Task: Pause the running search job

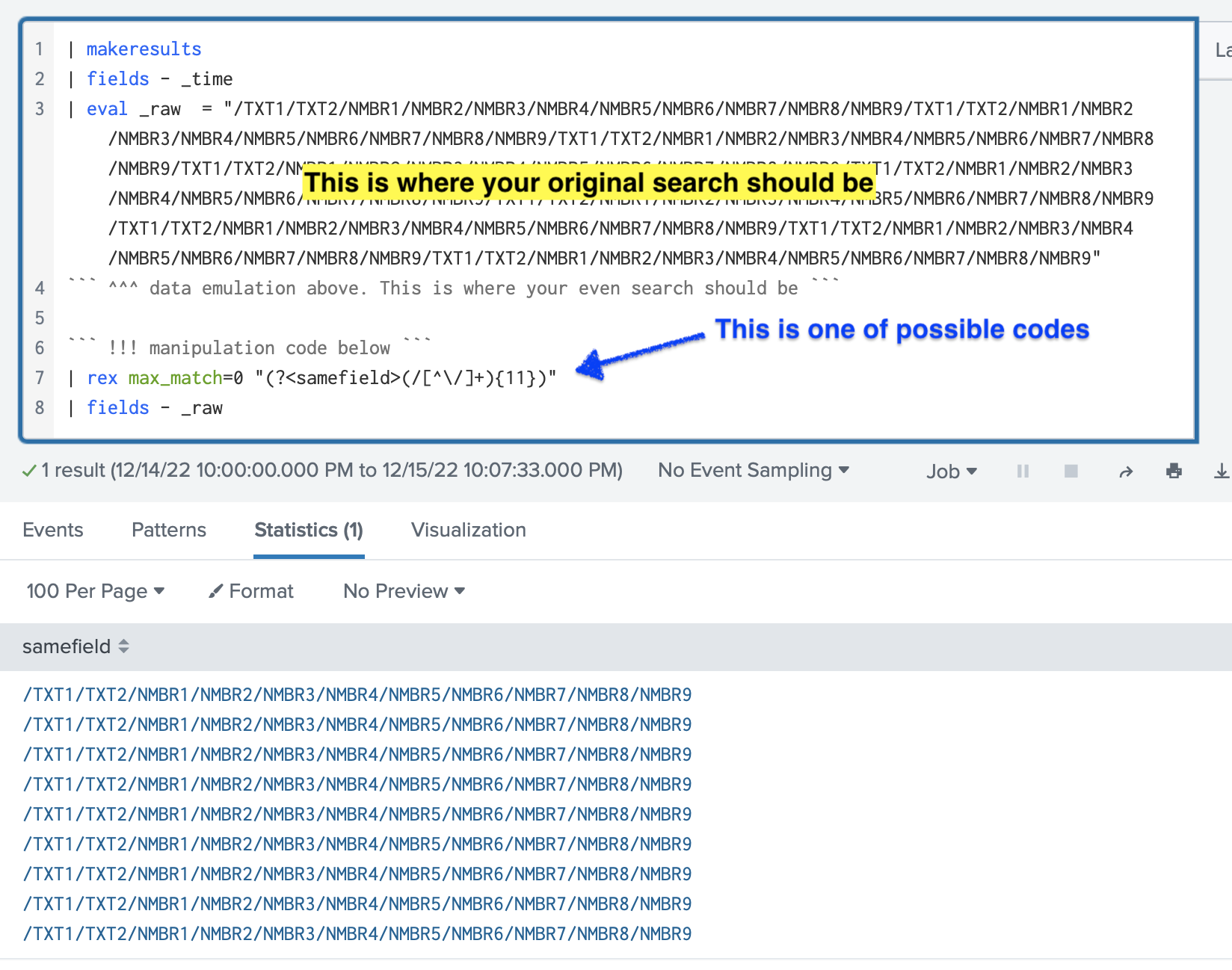Action: click(1023, 471)
